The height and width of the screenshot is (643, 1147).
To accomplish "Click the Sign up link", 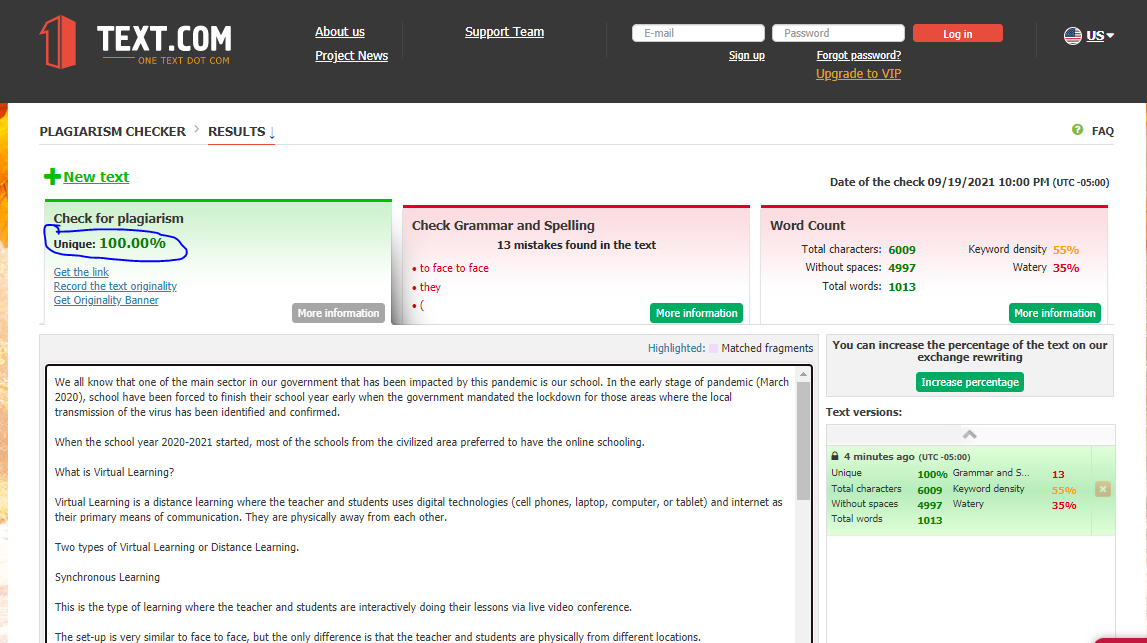I will point(746,56).
